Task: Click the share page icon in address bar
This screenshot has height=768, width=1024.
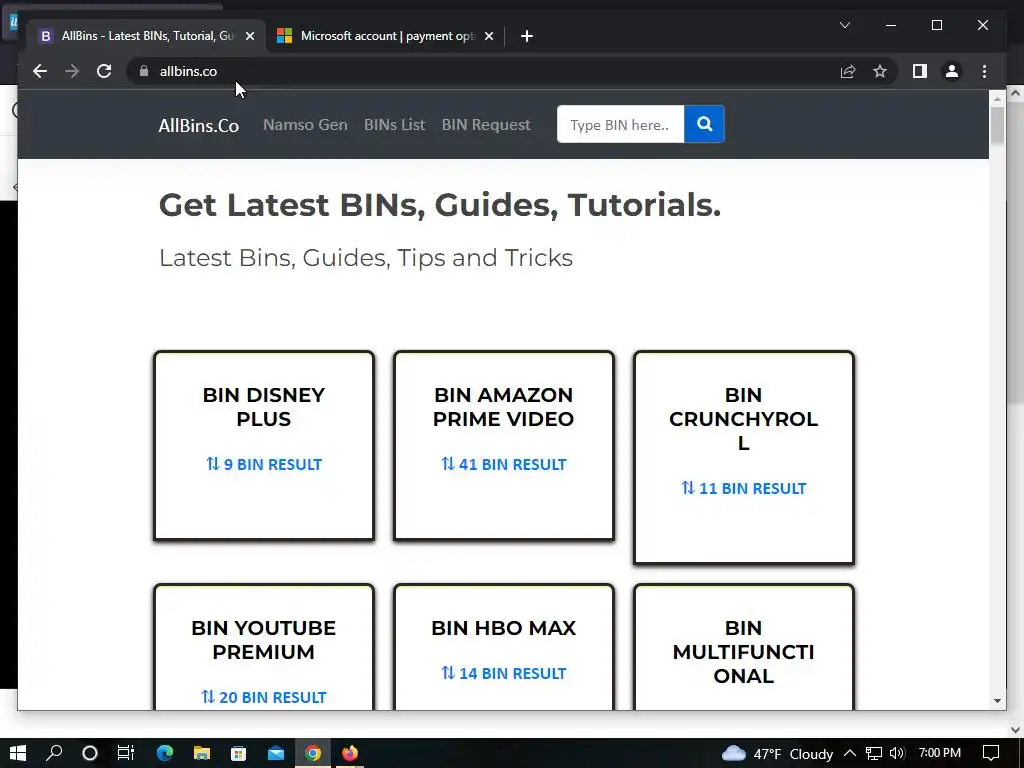Action: click(848, 71)
